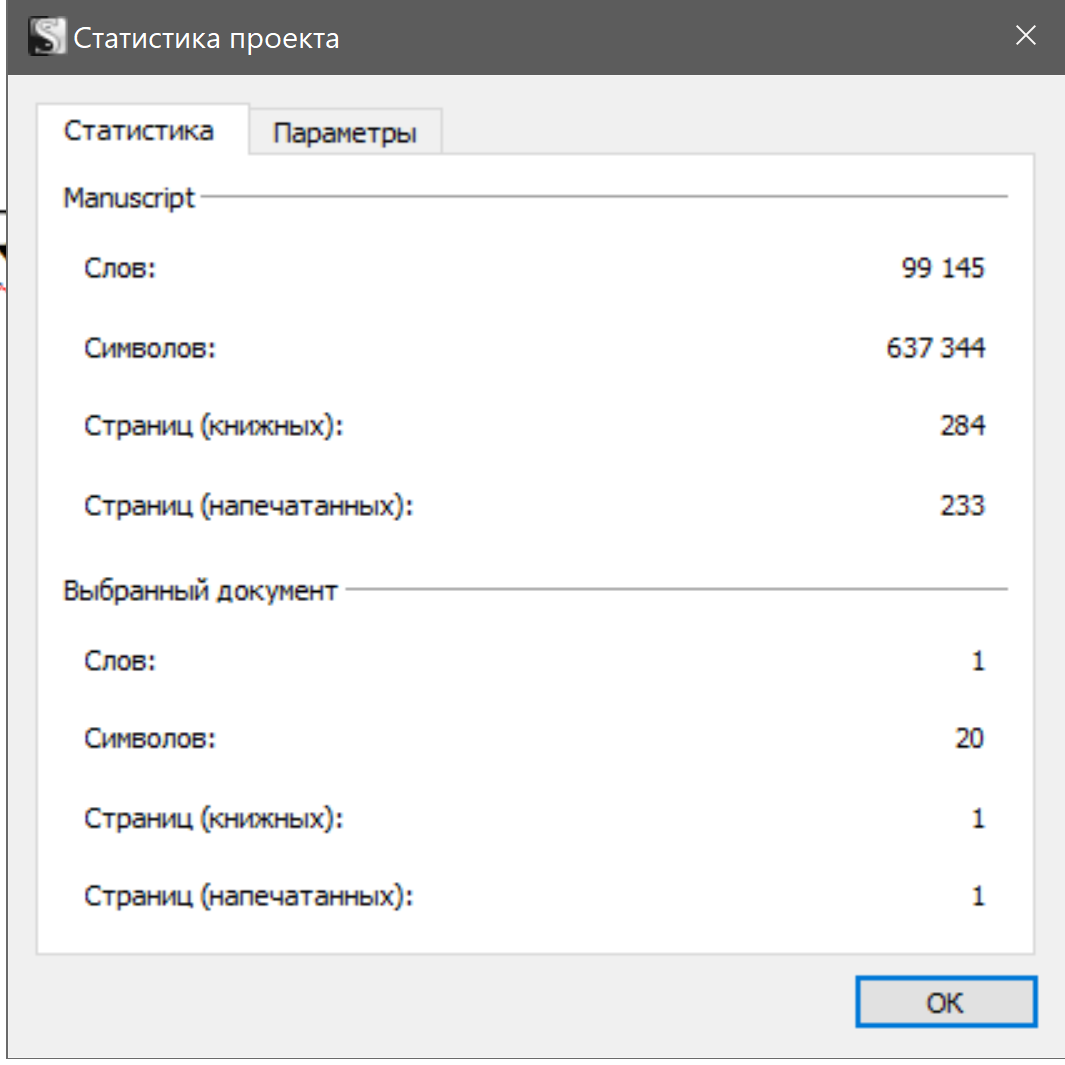Click the Manuscript word count 99 145
1065x1065 pixels.
click(942, 268)
